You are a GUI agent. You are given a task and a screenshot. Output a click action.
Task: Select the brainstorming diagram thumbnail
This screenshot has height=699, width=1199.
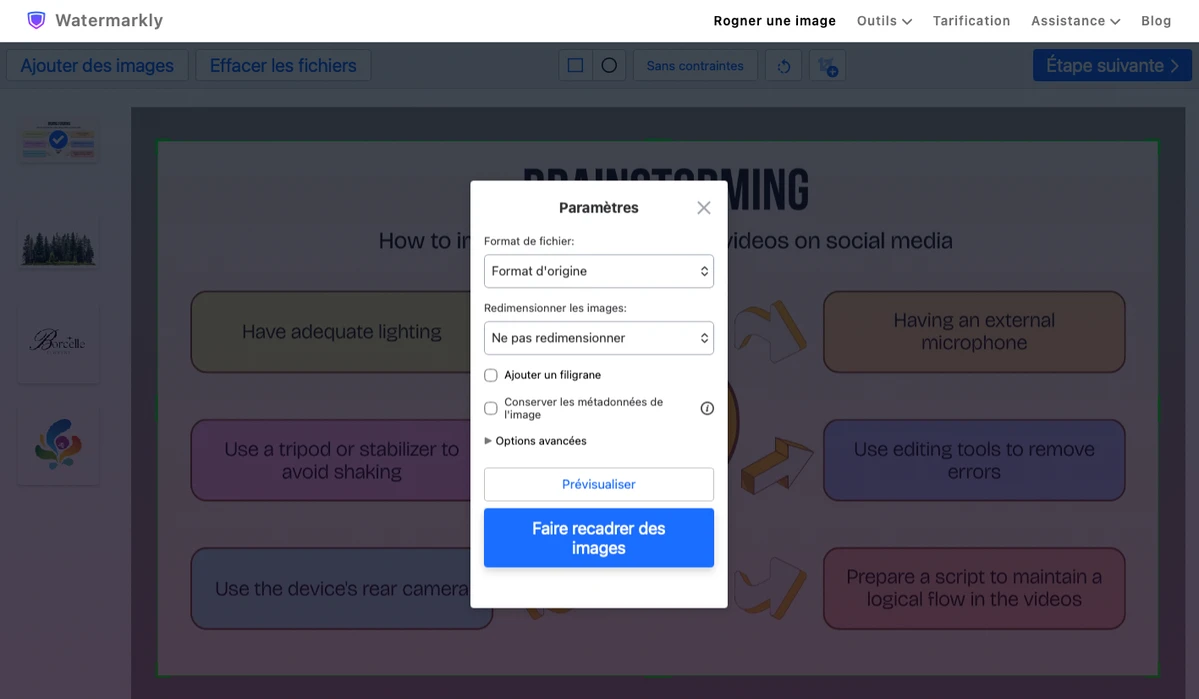59,140
